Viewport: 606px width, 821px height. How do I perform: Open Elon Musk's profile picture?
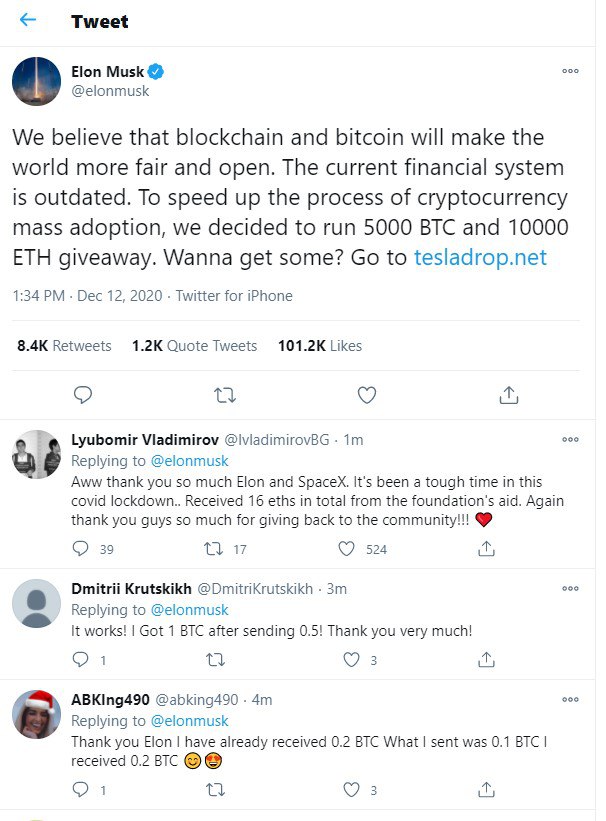point(37,81)
